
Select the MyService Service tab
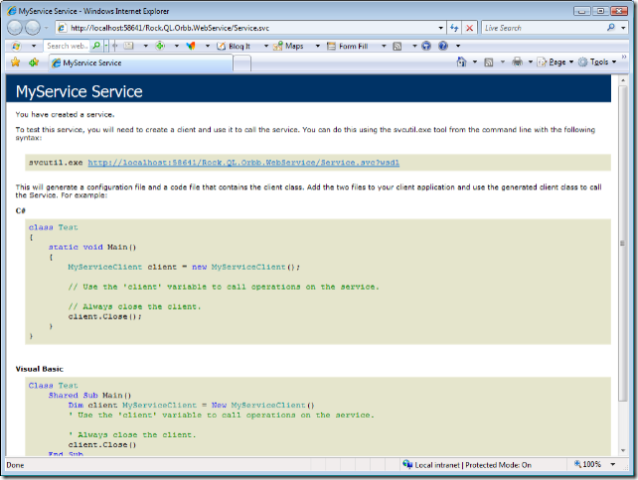(x=141, y=63)
